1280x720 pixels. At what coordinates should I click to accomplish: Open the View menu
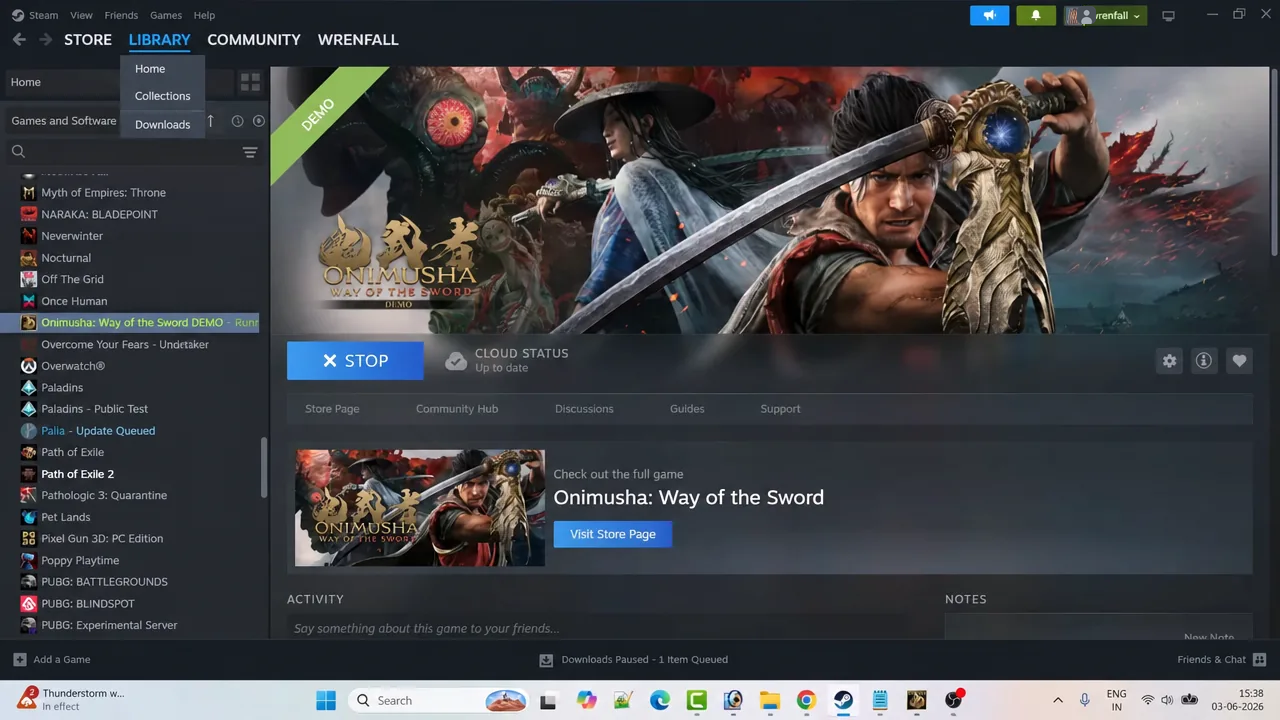point(81,15)
